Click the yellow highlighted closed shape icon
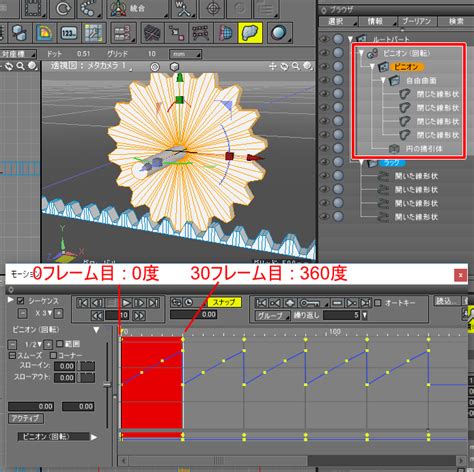The width and height of the screenshot is (474, 472). [250, 33]
